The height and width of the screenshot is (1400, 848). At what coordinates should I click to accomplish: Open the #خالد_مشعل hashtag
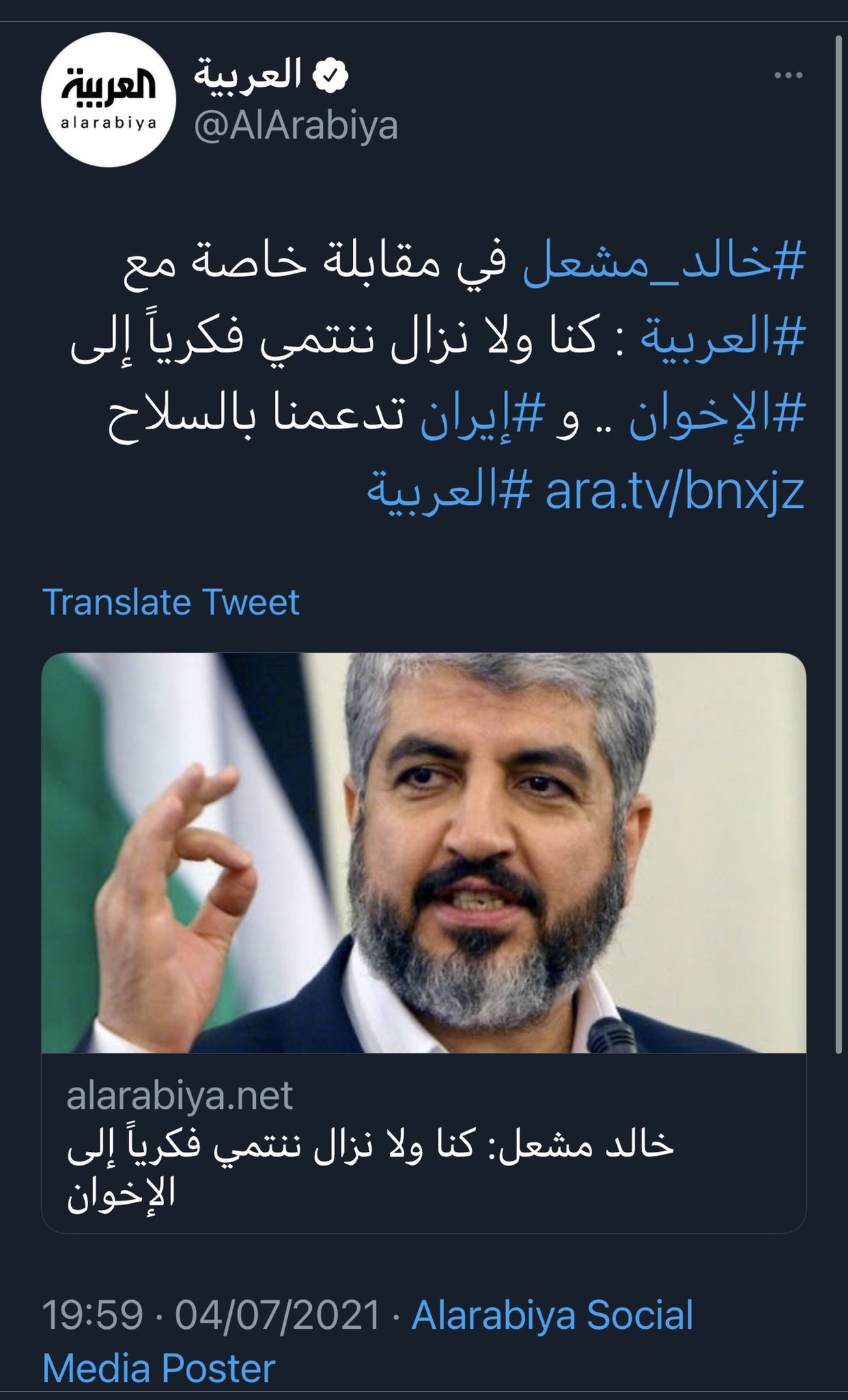[664, 262]
